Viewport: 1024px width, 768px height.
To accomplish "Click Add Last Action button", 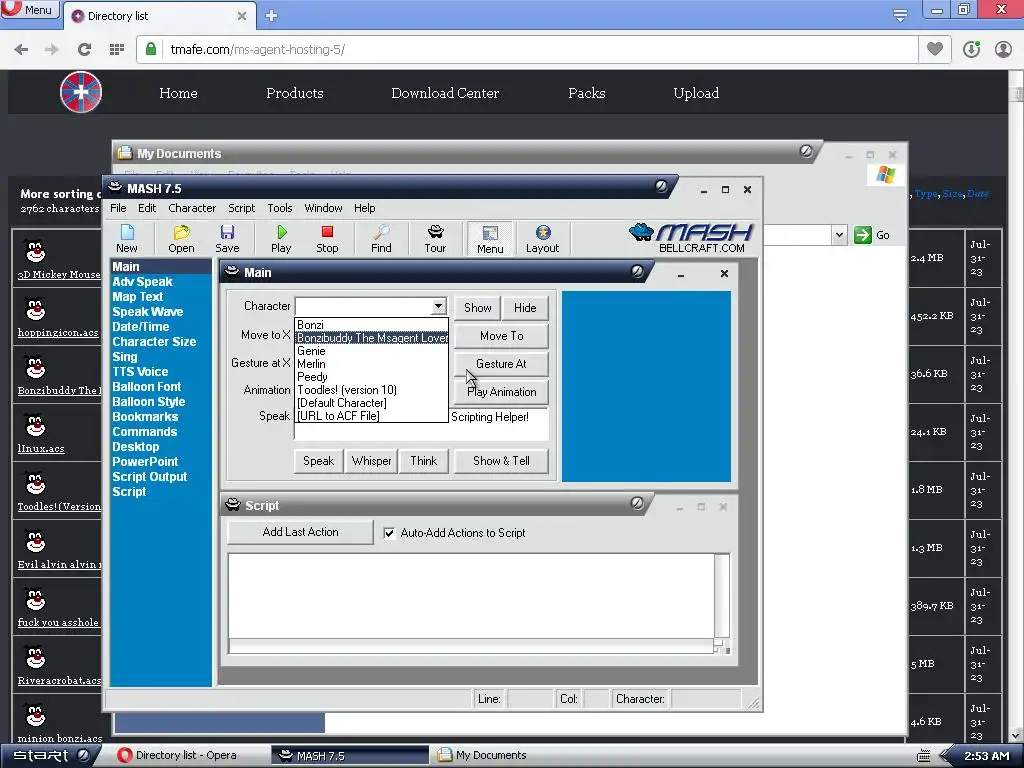I will (x=300, y=532).
